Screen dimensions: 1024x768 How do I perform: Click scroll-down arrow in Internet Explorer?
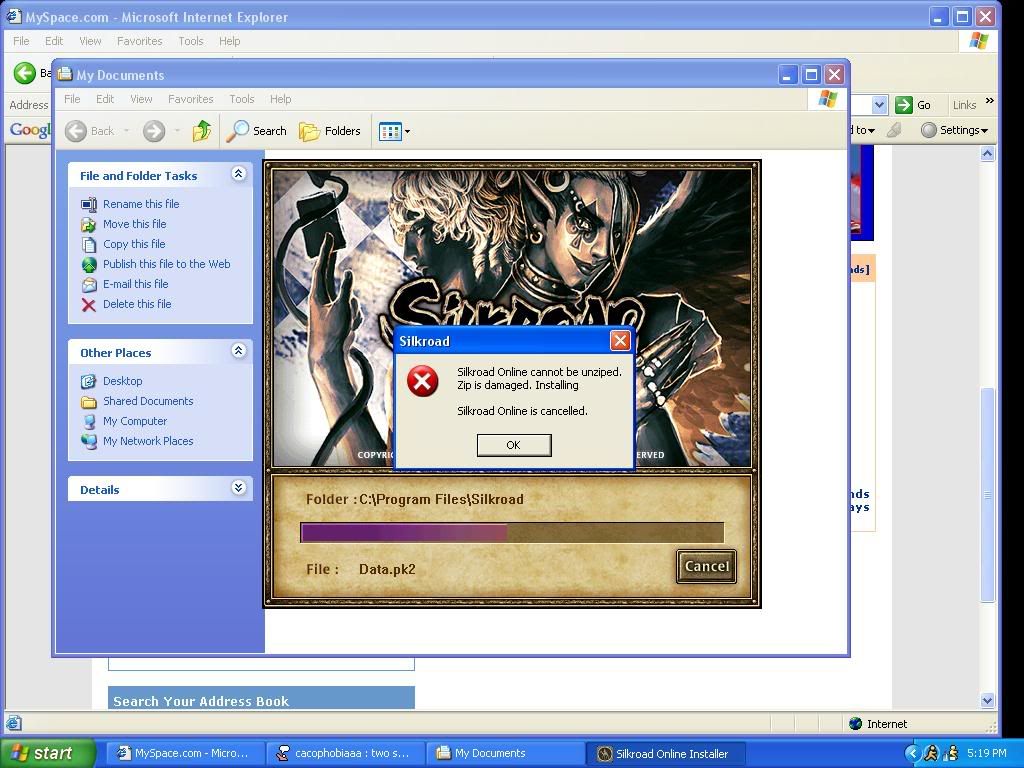[987, 700]
